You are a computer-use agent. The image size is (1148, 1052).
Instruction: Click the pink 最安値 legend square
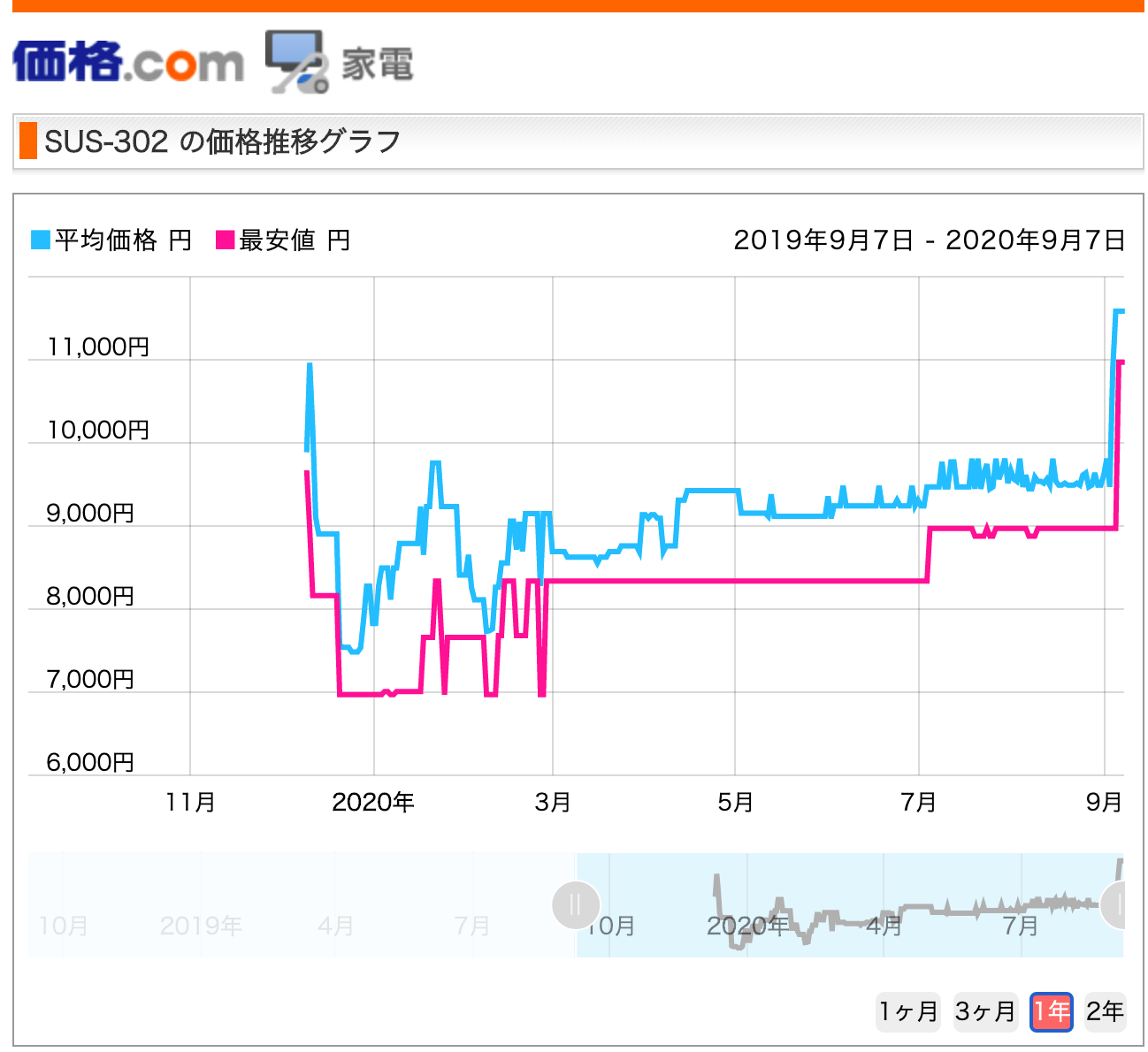225,240
